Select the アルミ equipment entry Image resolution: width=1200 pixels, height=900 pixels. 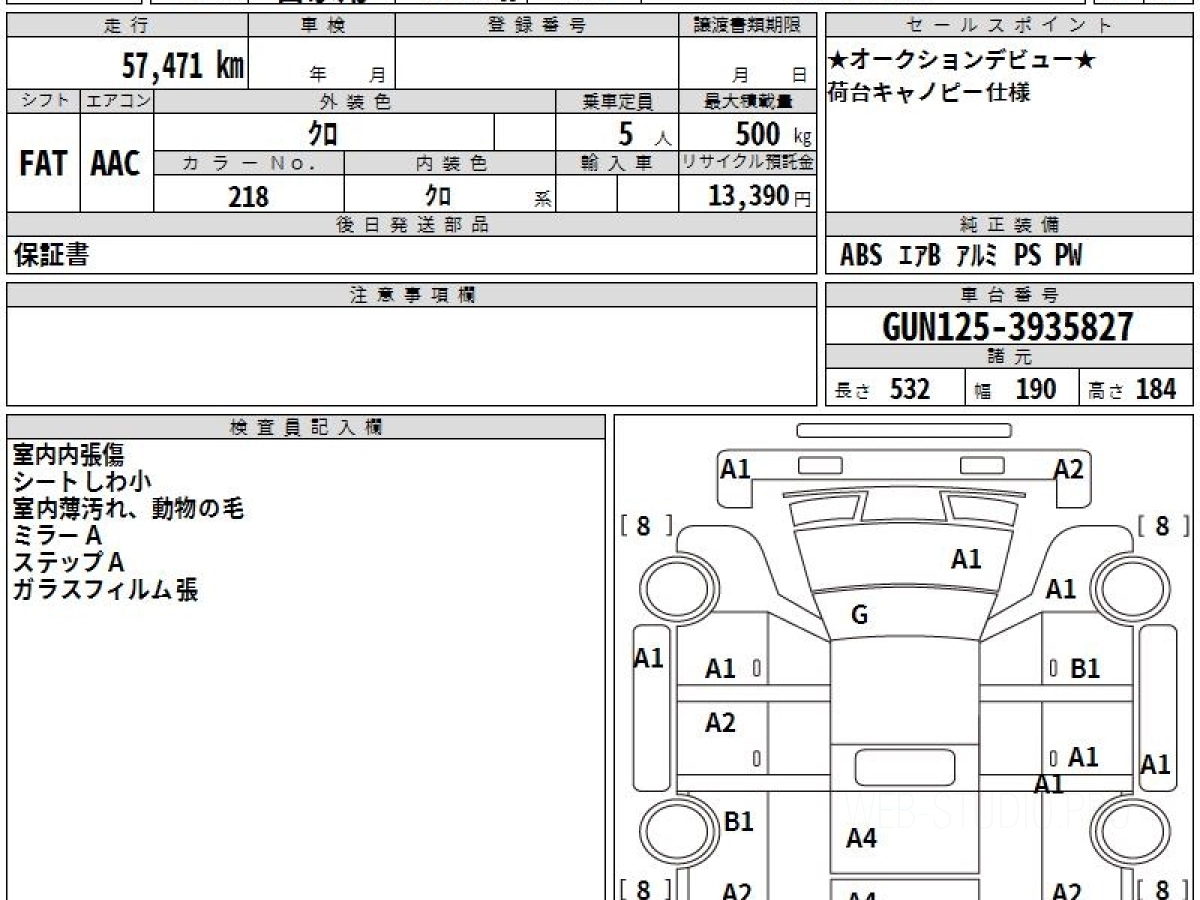pos(978,255)
